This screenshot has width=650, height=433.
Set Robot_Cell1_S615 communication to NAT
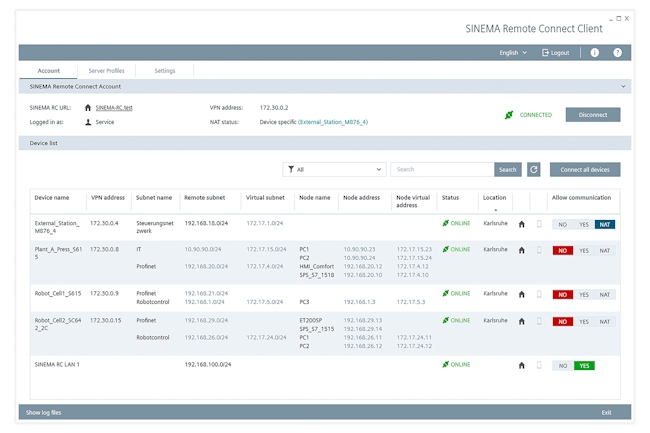605,295
